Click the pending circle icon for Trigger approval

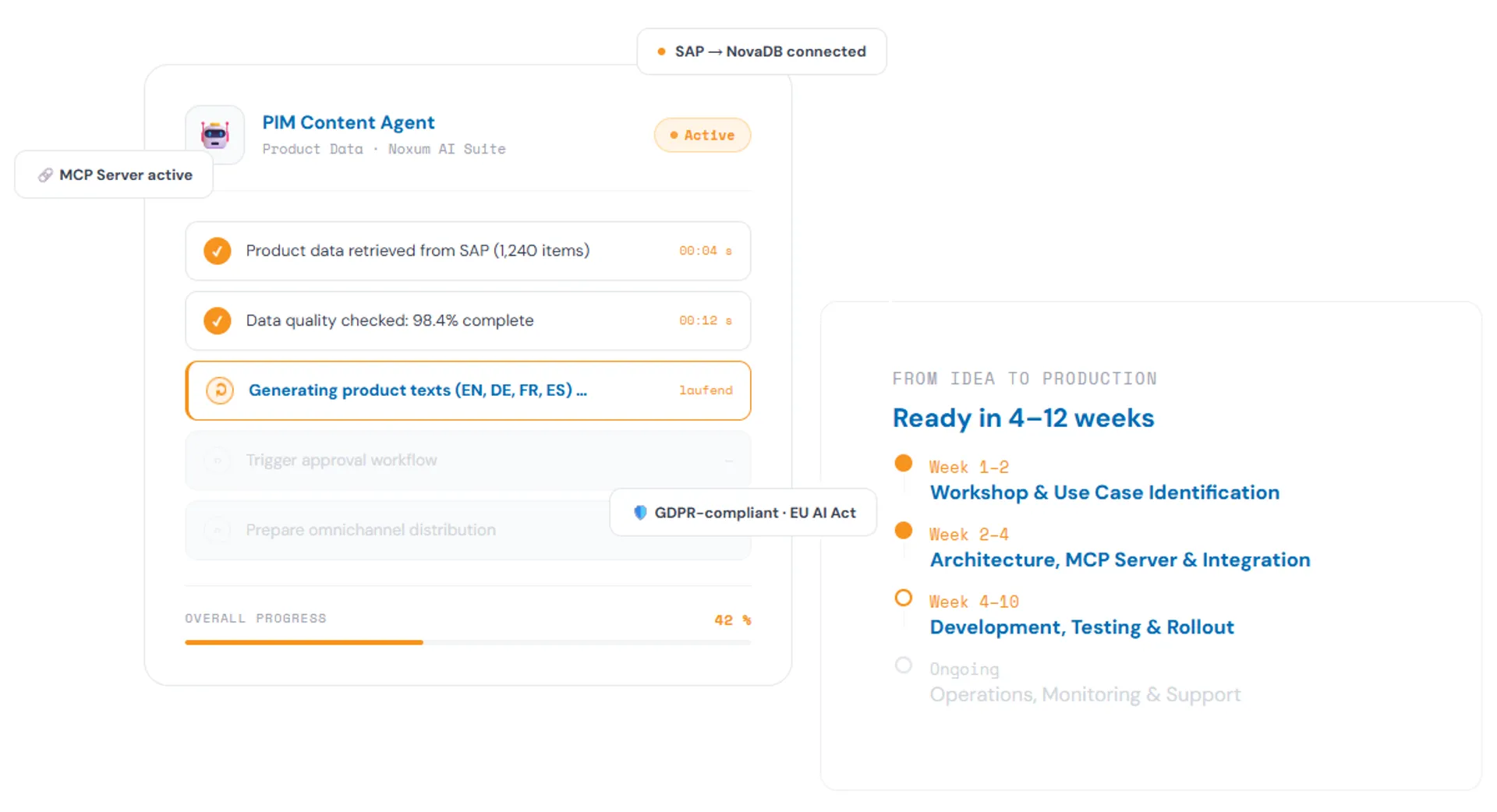[218, 461]
